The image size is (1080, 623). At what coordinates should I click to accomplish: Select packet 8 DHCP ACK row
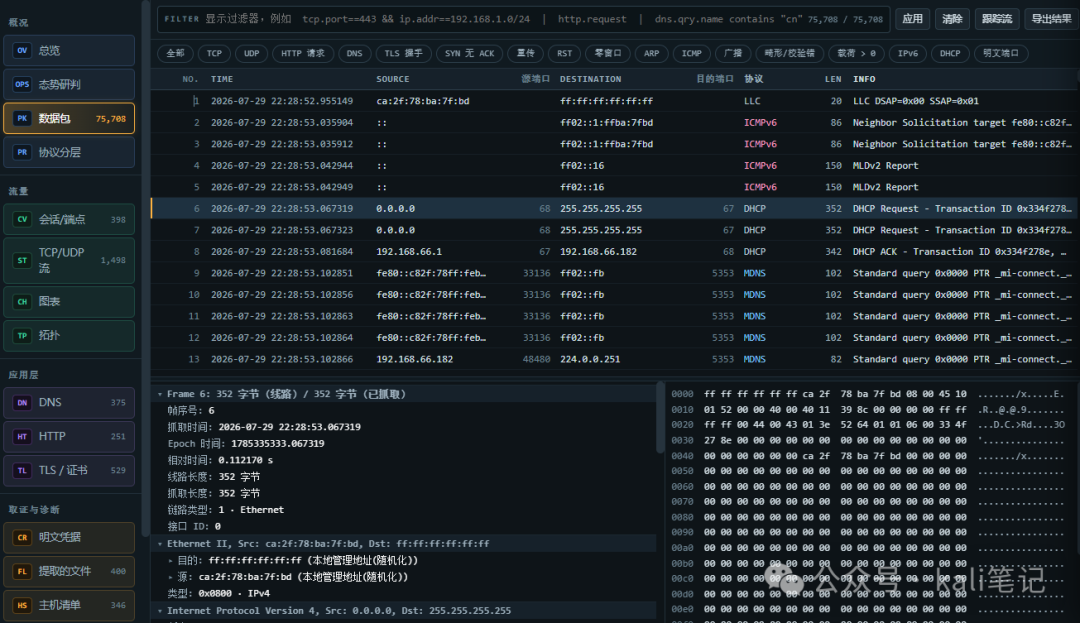click(614, 252)
